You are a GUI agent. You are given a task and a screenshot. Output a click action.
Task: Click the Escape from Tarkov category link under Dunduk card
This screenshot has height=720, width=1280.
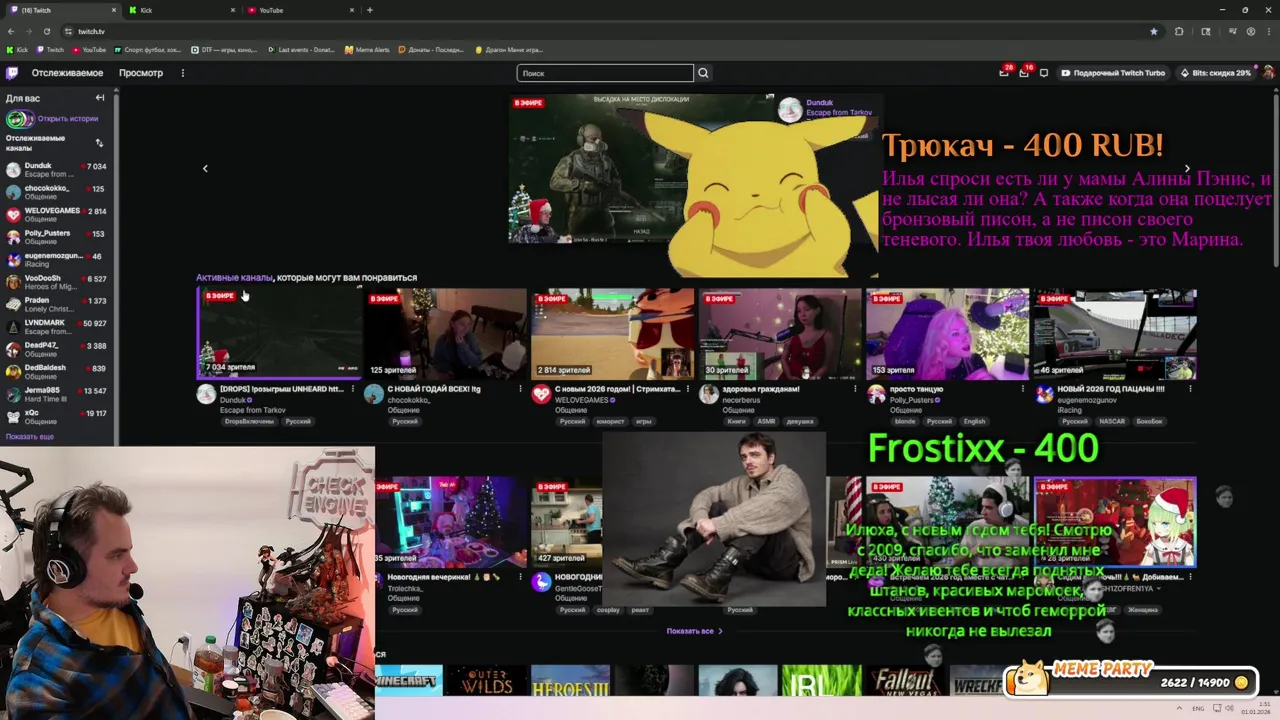click(253, 410)
